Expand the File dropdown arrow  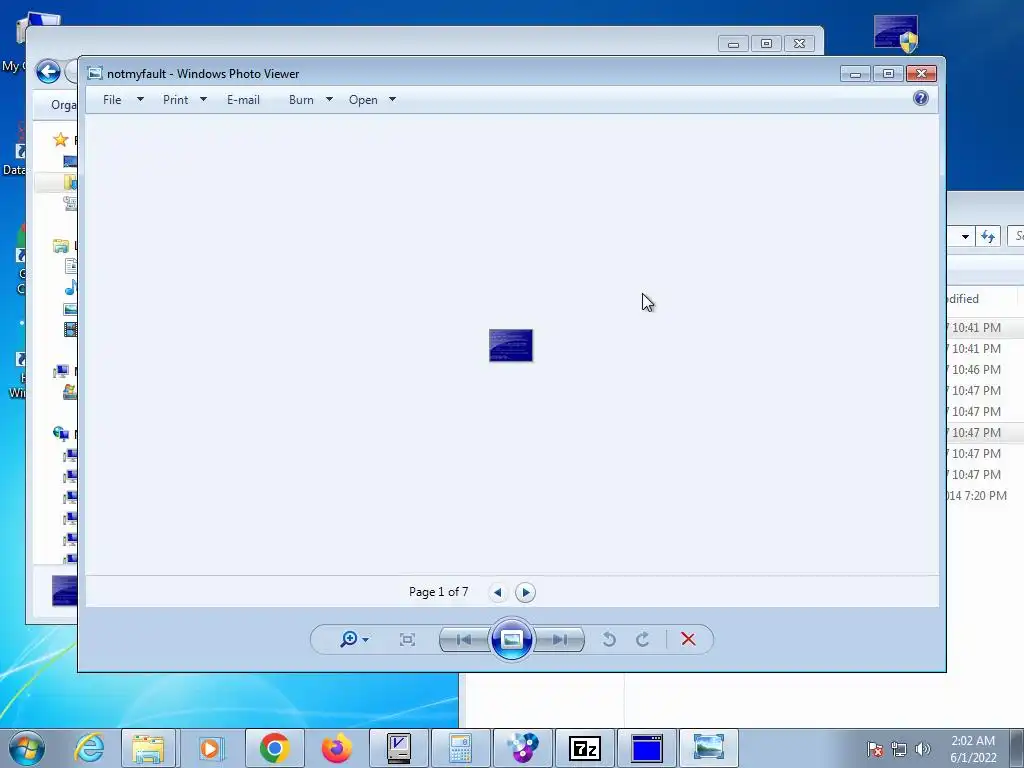[x=140, y=99]
